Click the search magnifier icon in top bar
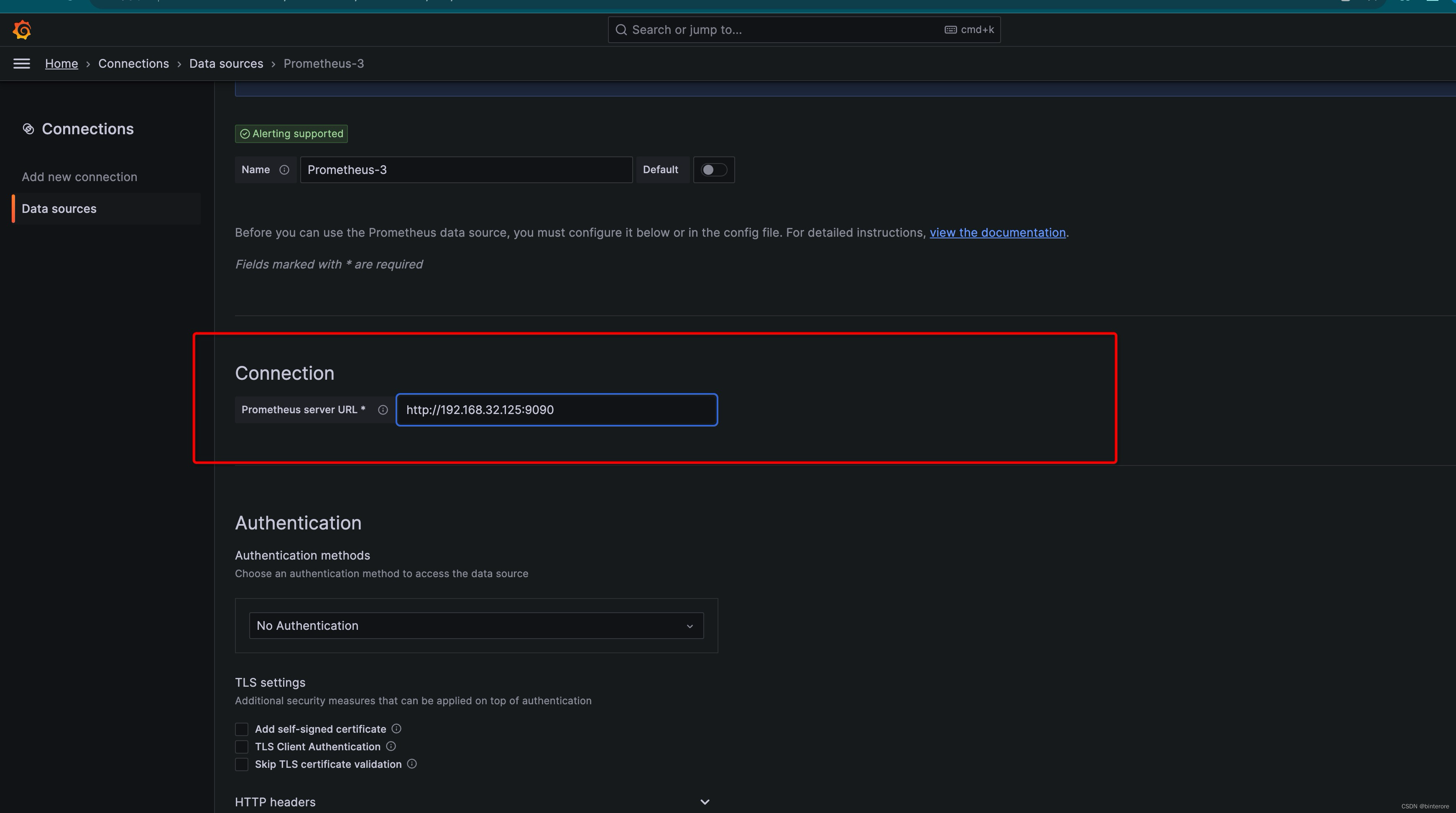 (621, 29)
